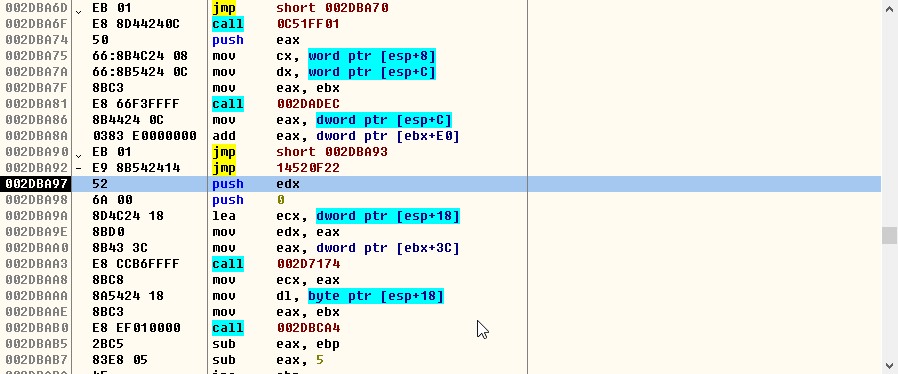Select address 002DBAB5
Image resolution: width=898 pixels, height=374 pixels.
coord(37,344)
